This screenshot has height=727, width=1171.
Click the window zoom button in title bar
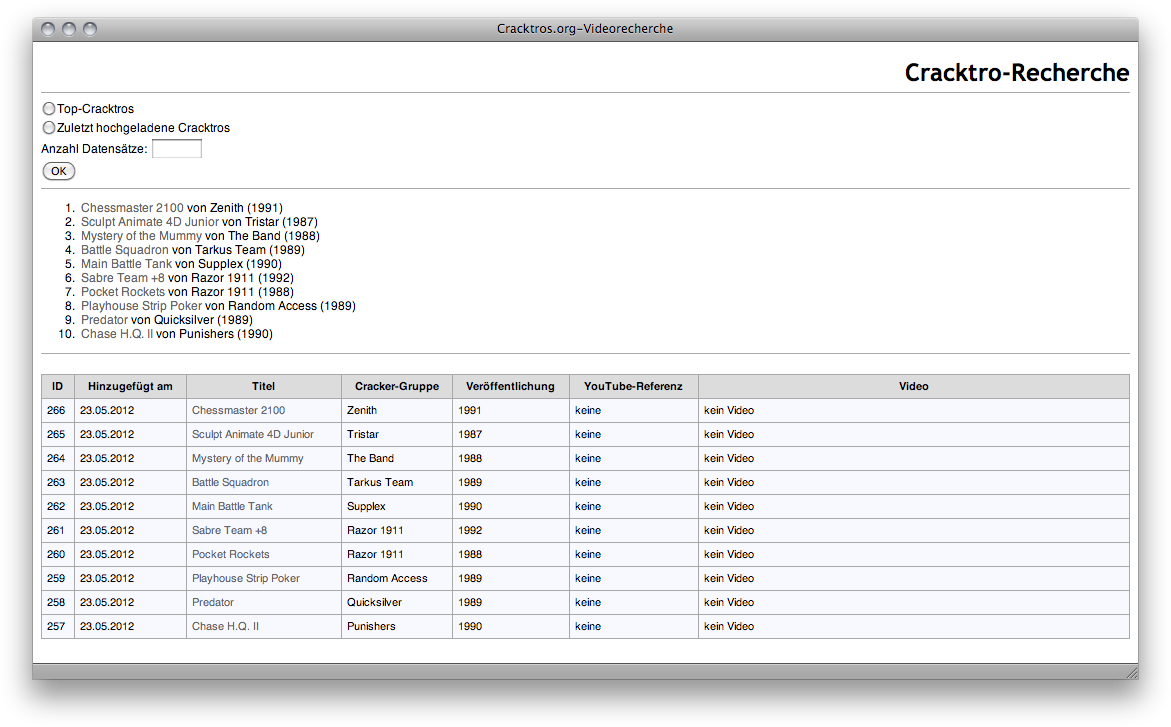click(x=90, y=29)
